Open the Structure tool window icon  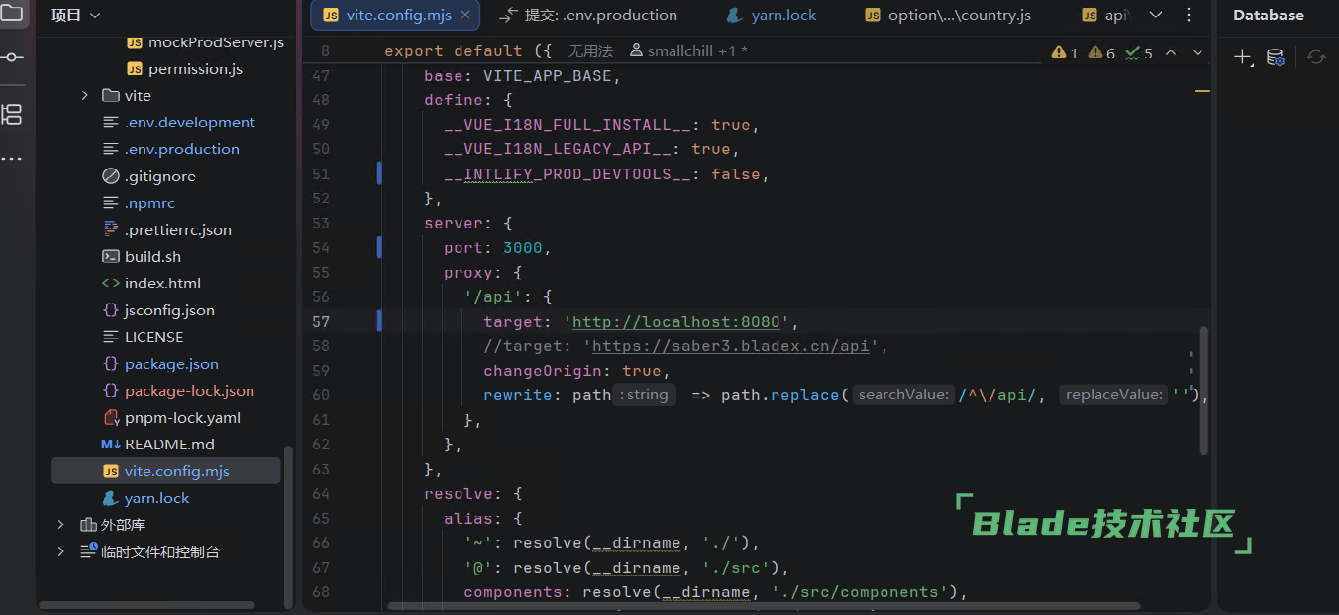12,114
